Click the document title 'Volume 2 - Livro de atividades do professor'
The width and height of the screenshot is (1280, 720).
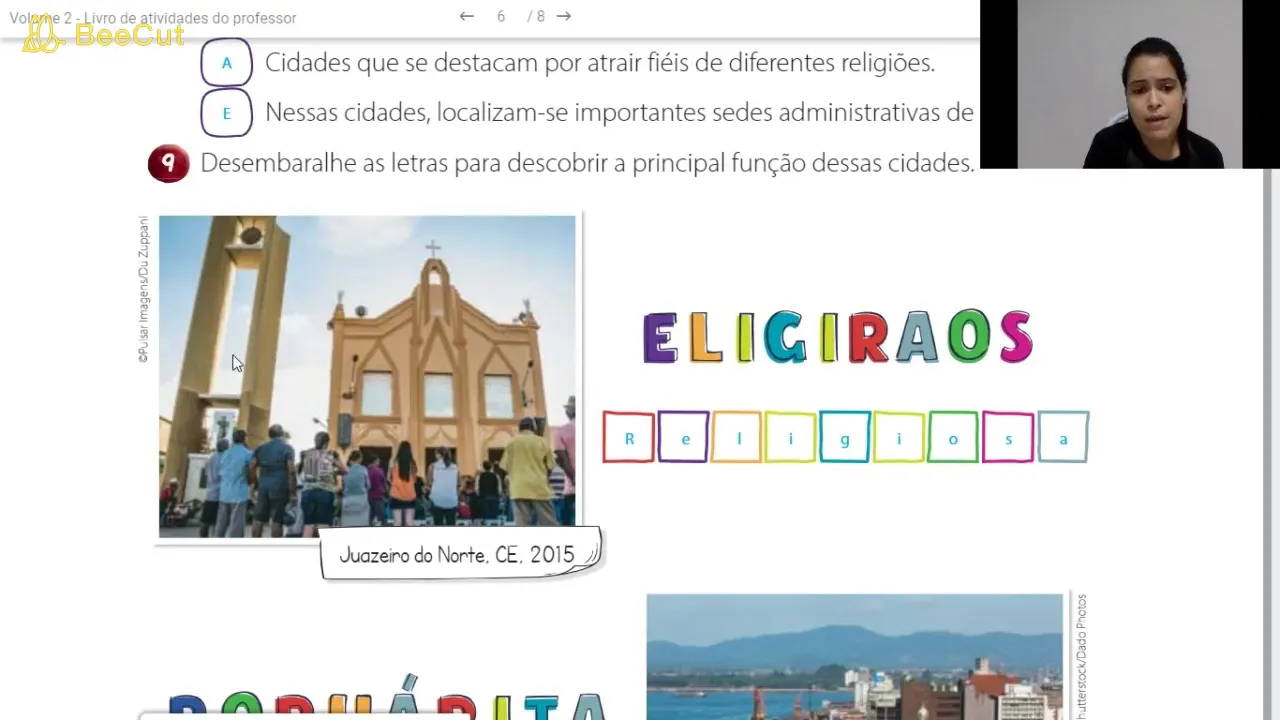coord(153,18)
